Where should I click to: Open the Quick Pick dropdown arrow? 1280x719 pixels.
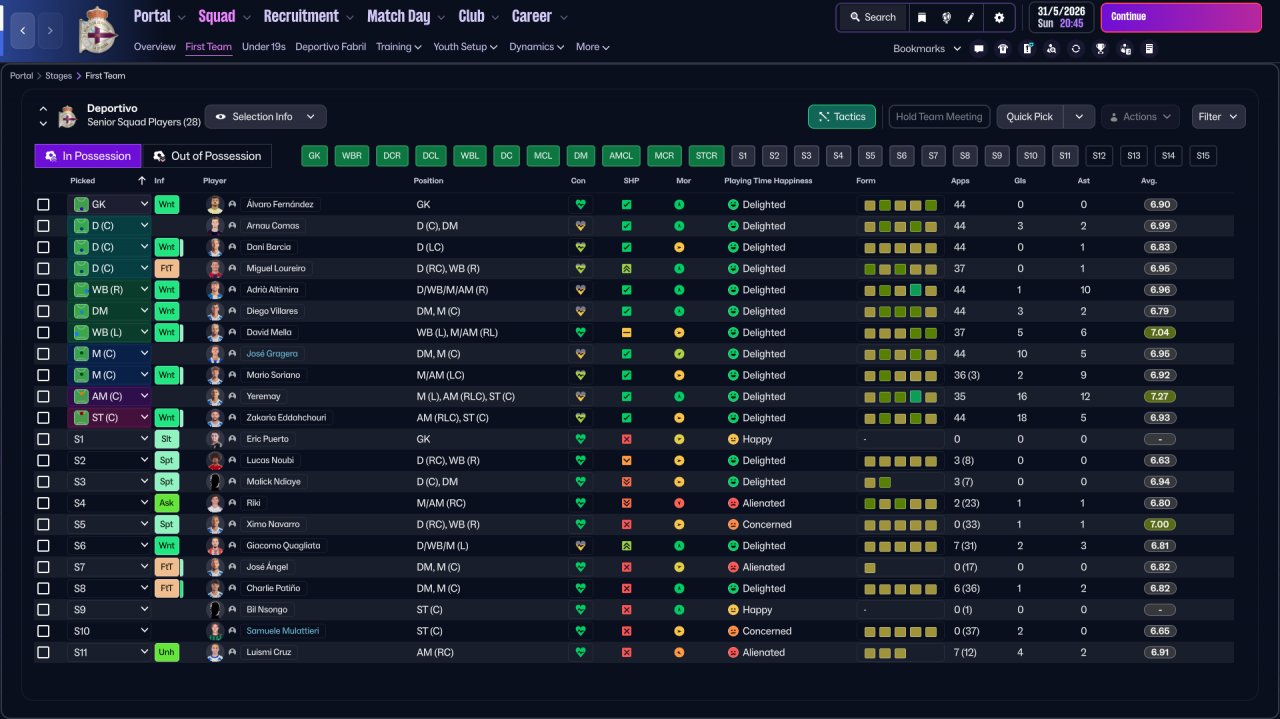point(1078,117)
